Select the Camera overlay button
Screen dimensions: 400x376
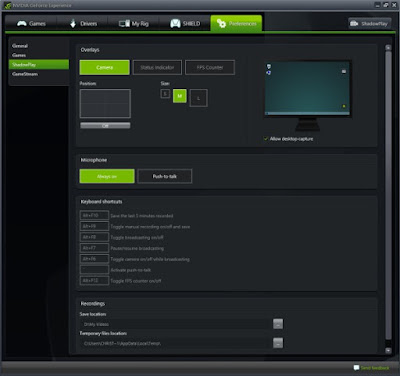104,67
